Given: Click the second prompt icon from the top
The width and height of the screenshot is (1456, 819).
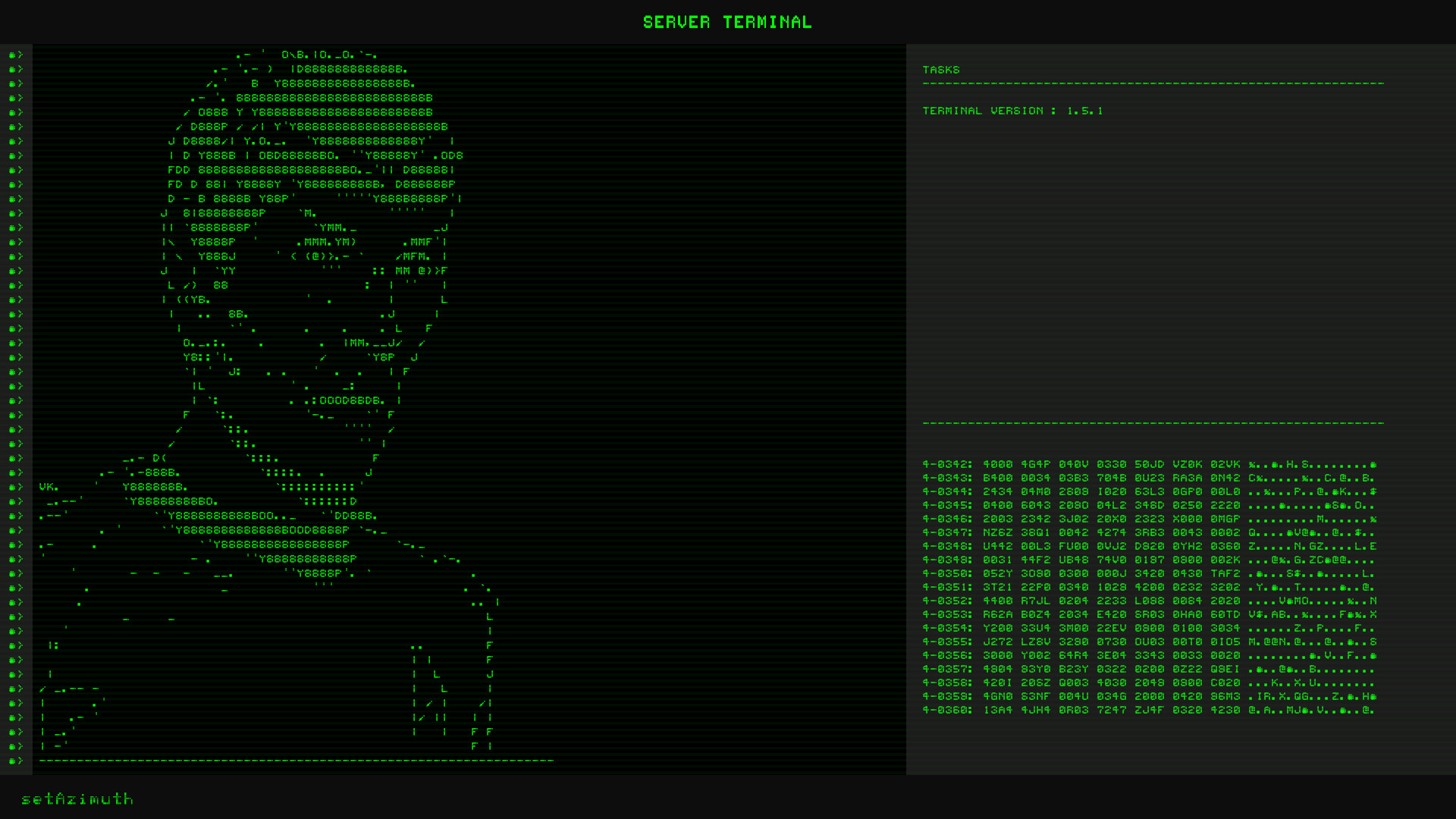Looking at the screenshot, I should [16, 68].
